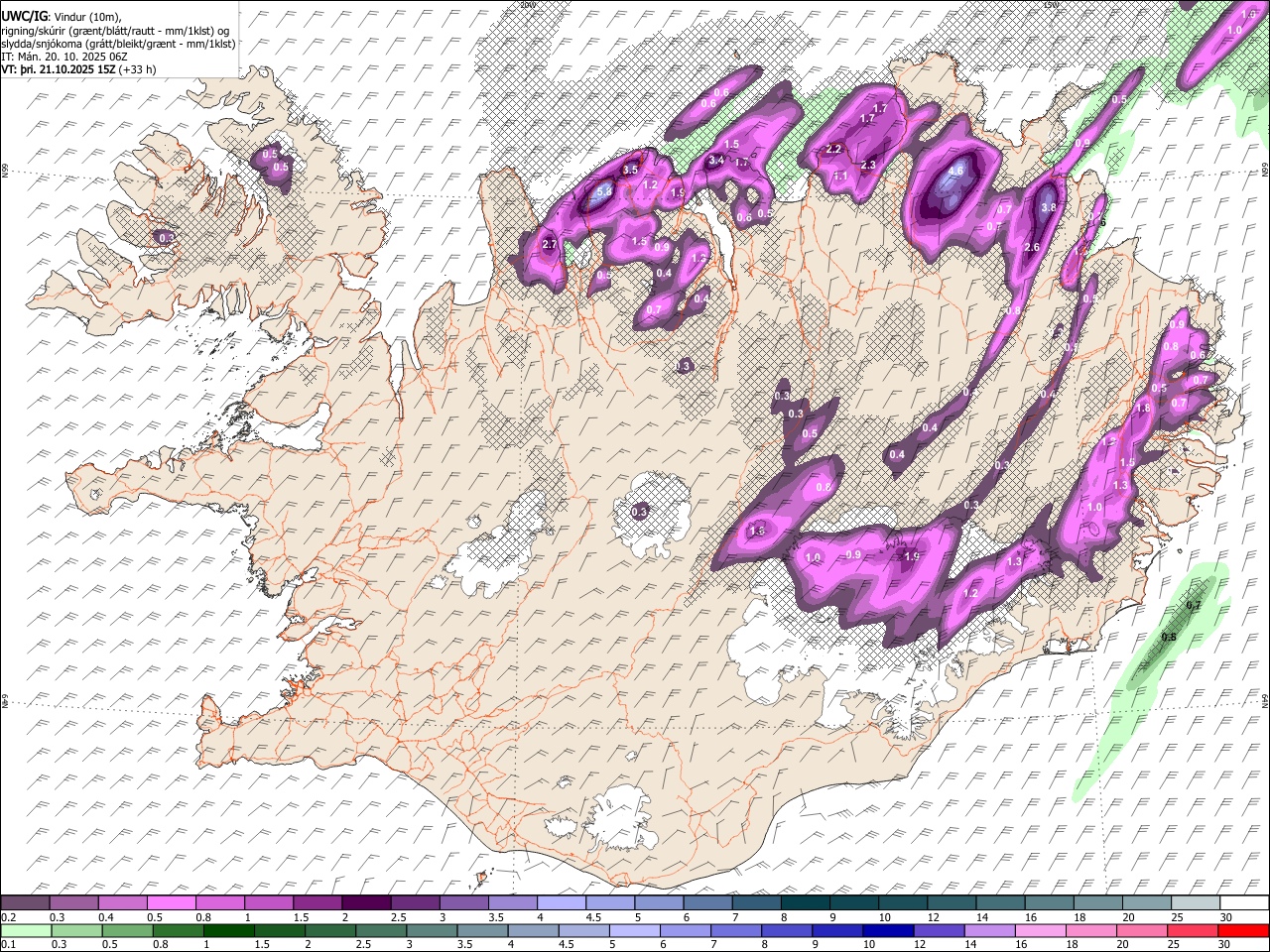
Task: Click the bright red swatch starting at 30, lower scale
Action: [x=1244, y=931]
